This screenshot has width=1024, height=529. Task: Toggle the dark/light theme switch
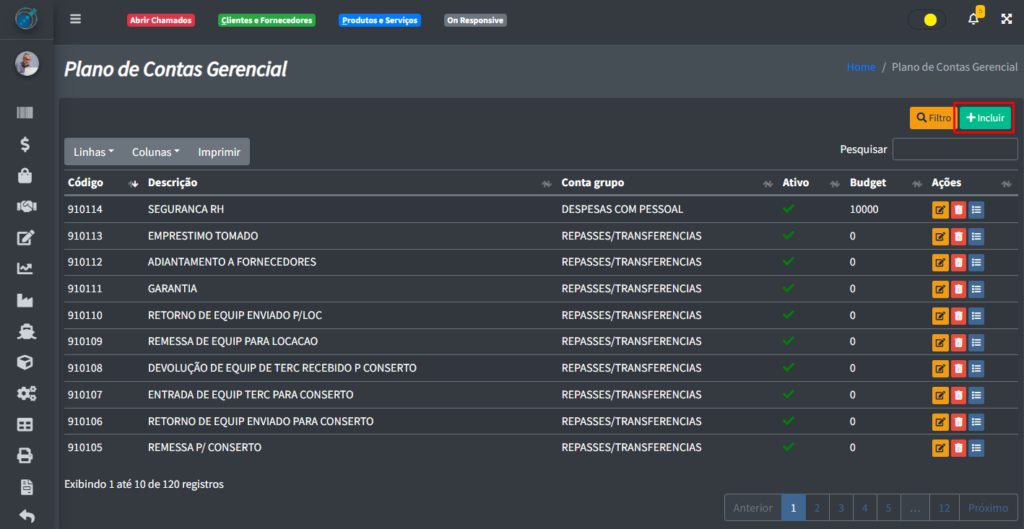927,19
